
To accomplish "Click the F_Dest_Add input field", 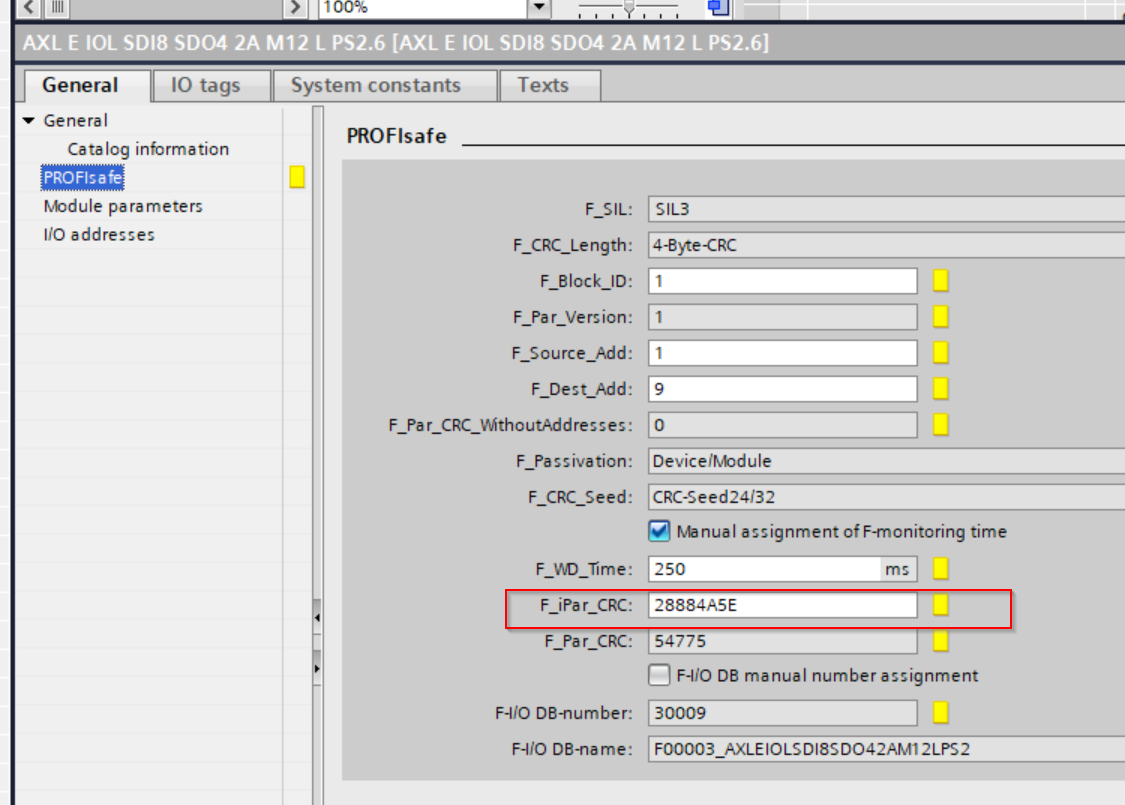I will click(783, 388).
